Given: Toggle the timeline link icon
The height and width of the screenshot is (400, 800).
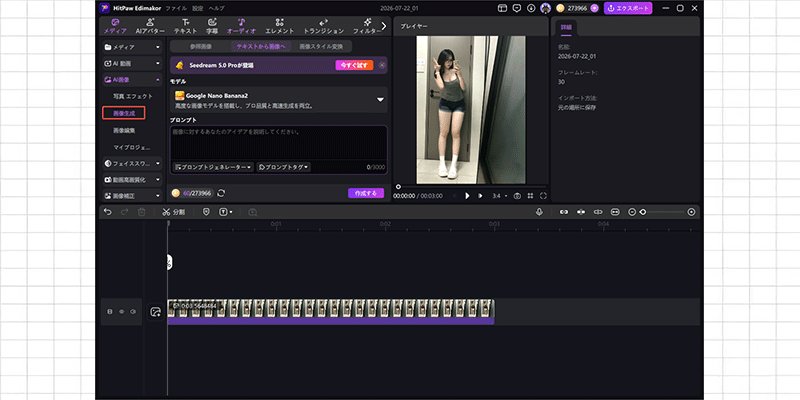Looking at the screenshot, I should coord(564,212).
